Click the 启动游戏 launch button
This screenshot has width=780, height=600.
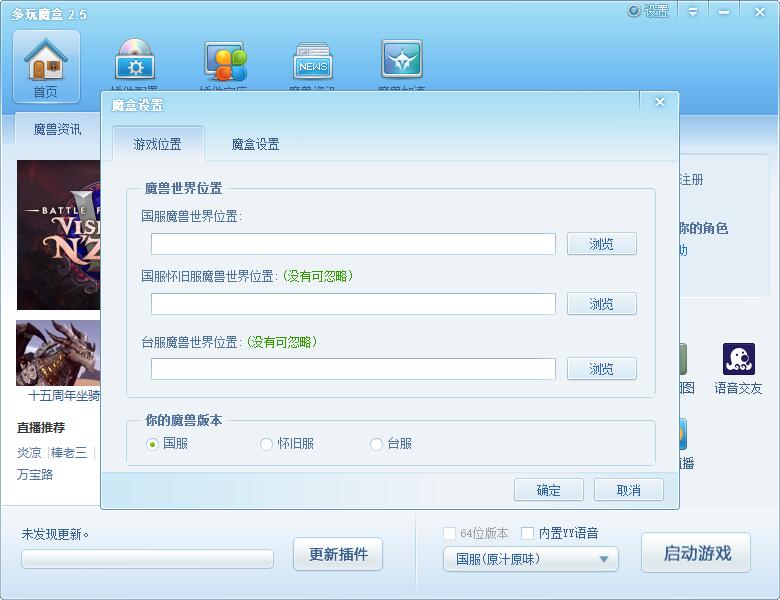(x=696, y=553)
